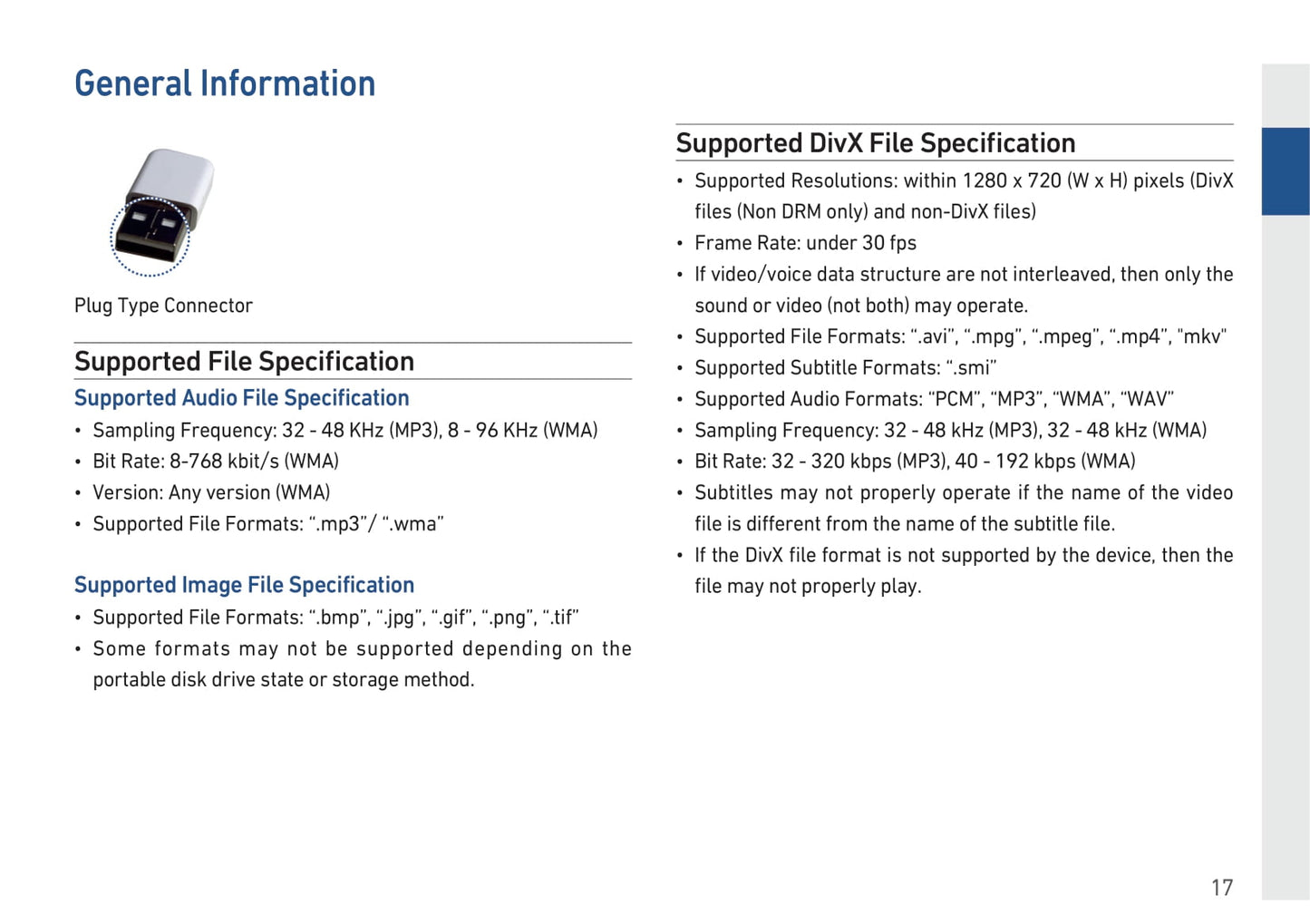The width and height of the screenshot is (1310, 924).
Task: Click the blue section tab marker
Action: (1285, 171)
